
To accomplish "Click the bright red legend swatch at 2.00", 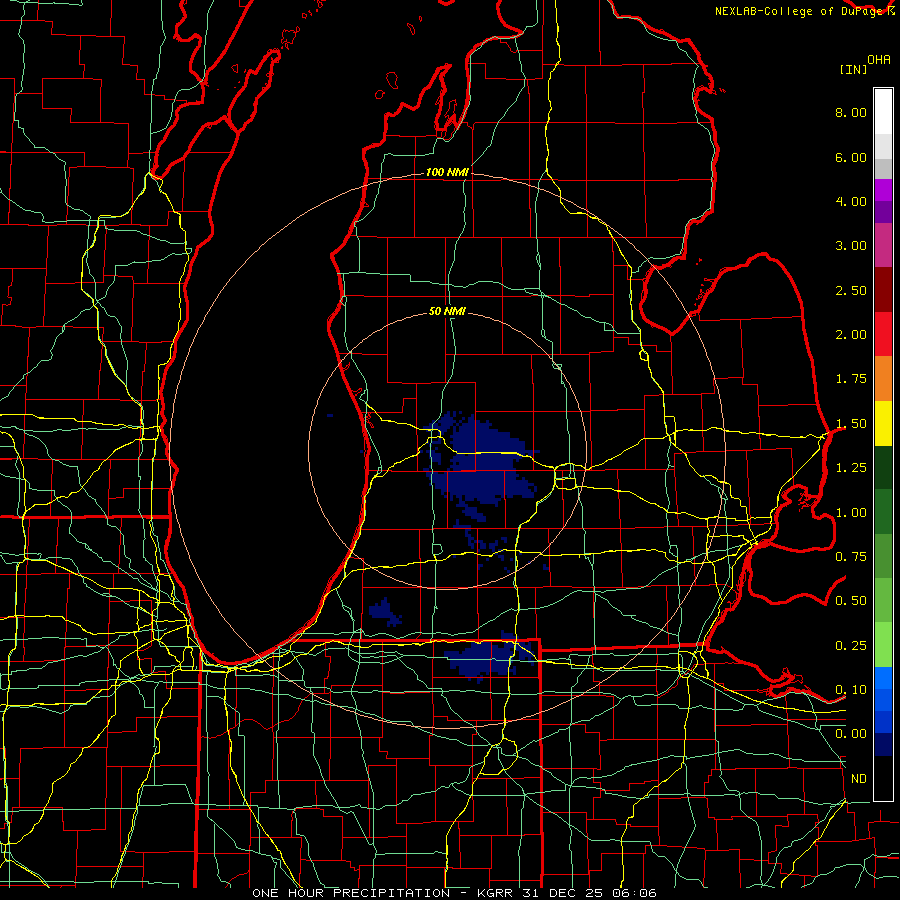I will [883, 335].
